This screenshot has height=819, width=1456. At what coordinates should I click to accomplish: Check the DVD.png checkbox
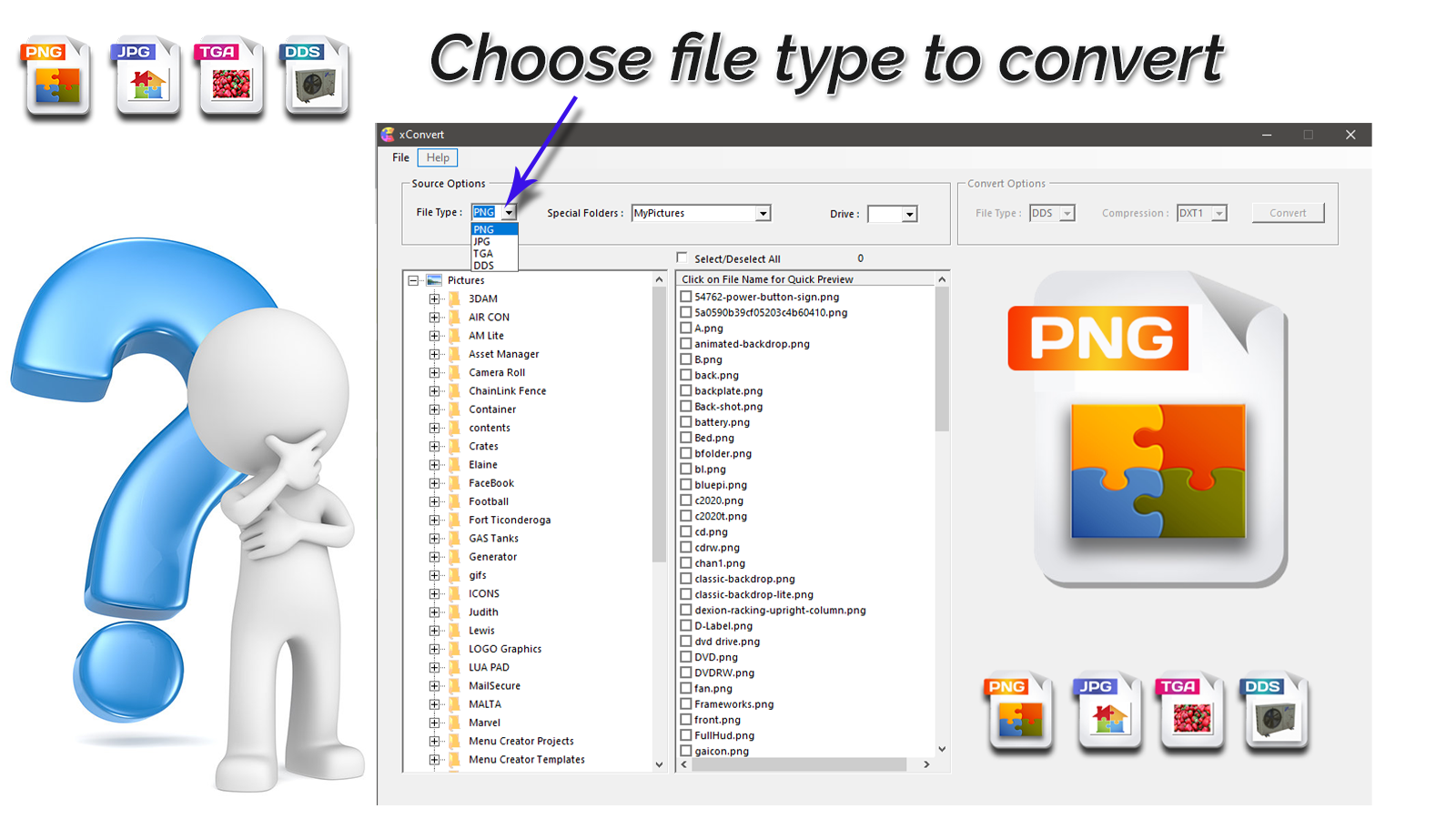(x=686, y=657)
